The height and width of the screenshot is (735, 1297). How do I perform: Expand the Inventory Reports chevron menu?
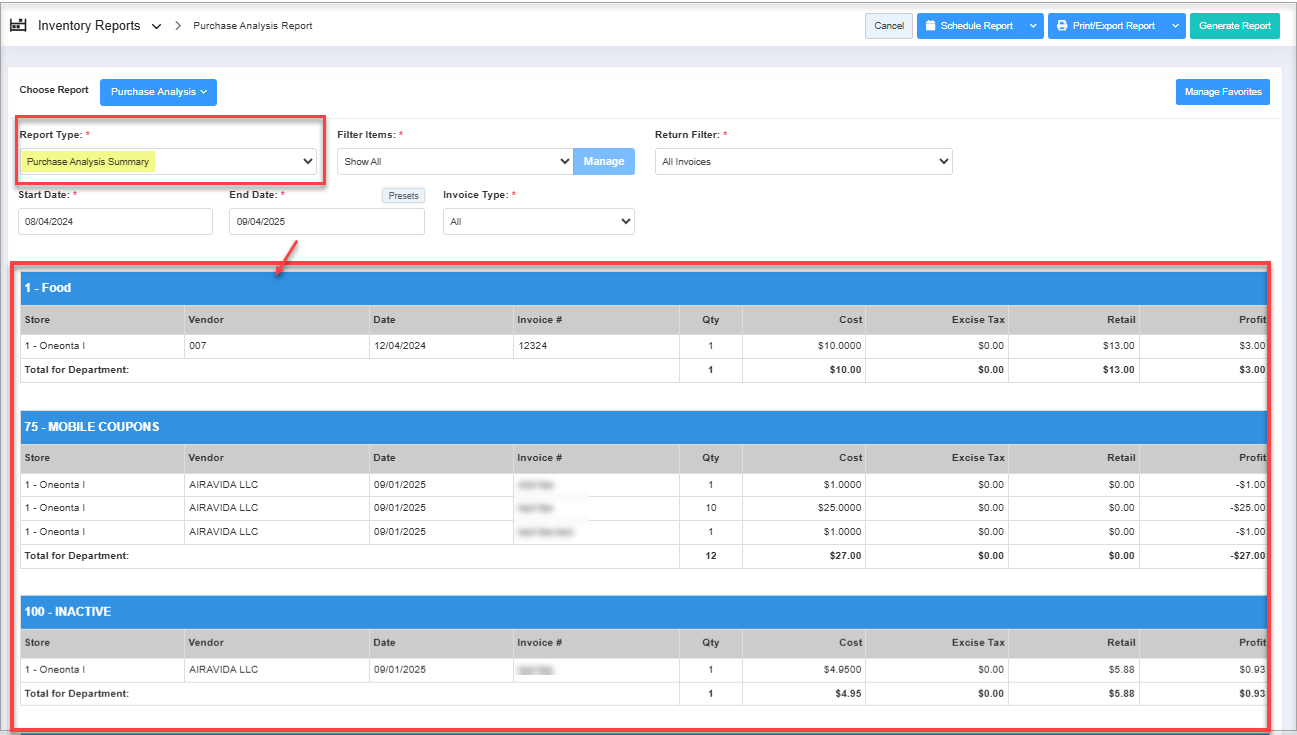[x=156, y=27]
